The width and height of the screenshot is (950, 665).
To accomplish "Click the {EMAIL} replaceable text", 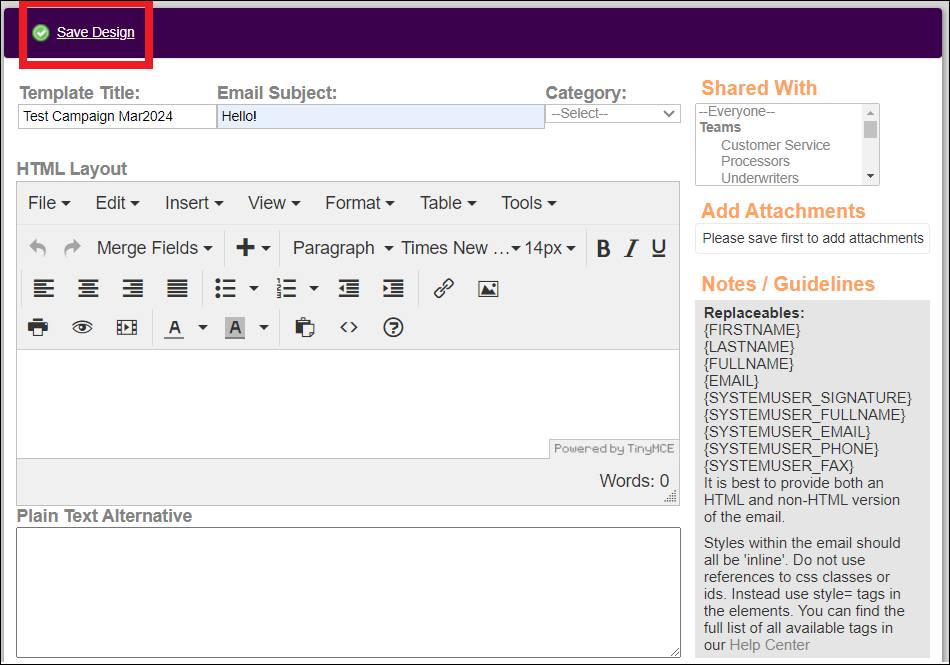I will [x=731, y=381].
